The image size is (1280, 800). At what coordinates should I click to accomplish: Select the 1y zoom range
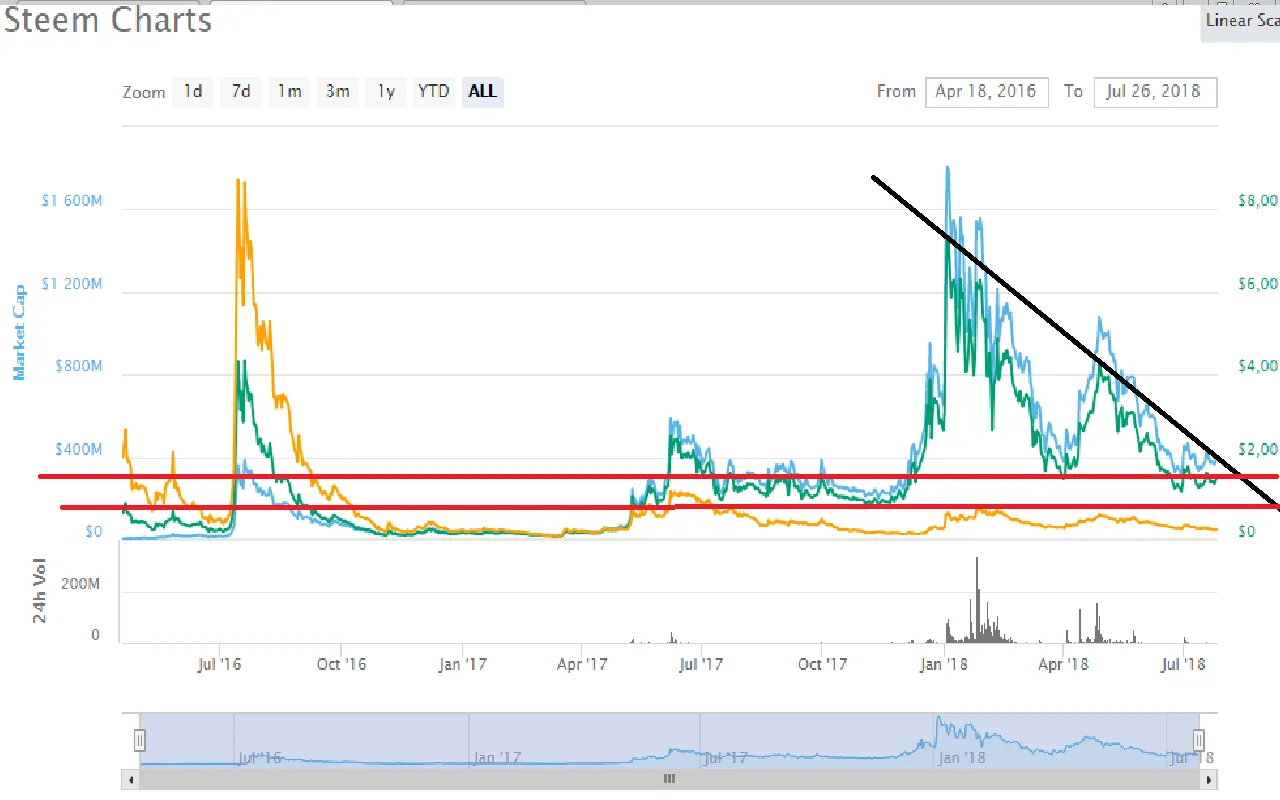386,92
